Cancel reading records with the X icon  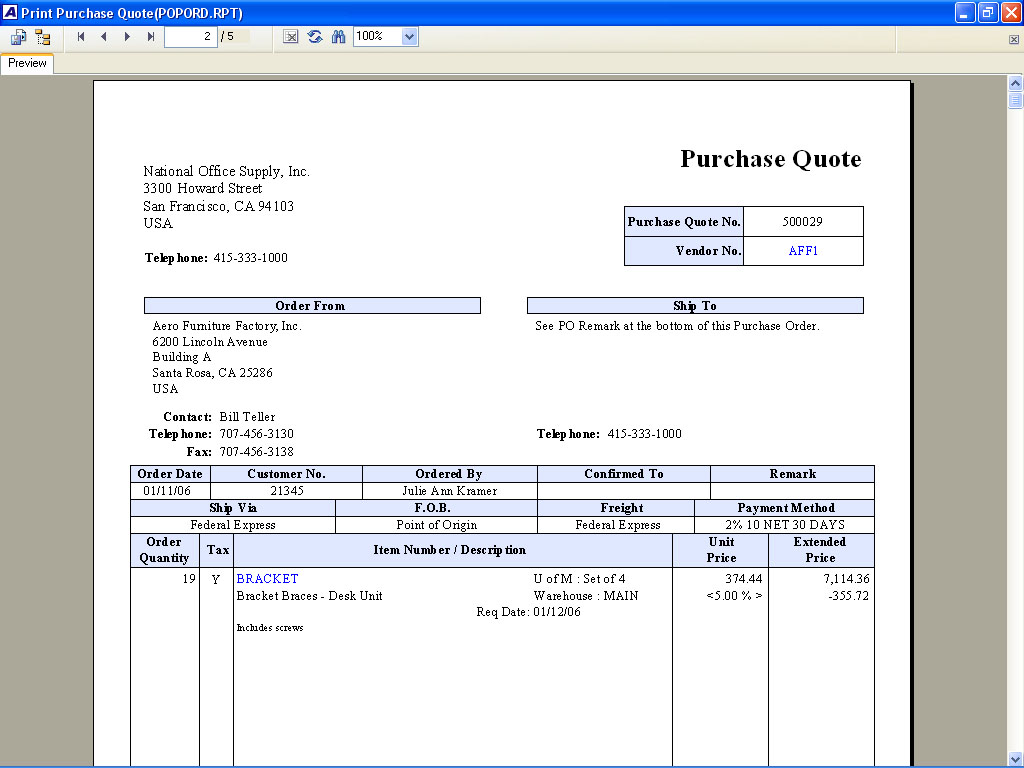pyautogui.click(x=290, y=36)
